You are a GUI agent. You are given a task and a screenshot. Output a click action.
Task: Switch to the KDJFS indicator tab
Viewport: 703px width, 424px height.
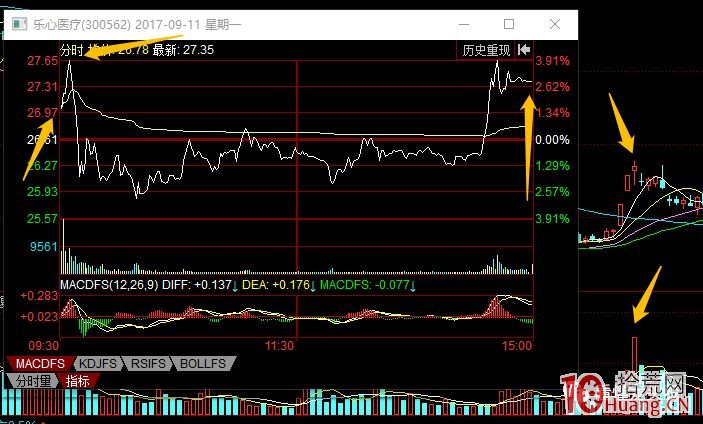98,363
